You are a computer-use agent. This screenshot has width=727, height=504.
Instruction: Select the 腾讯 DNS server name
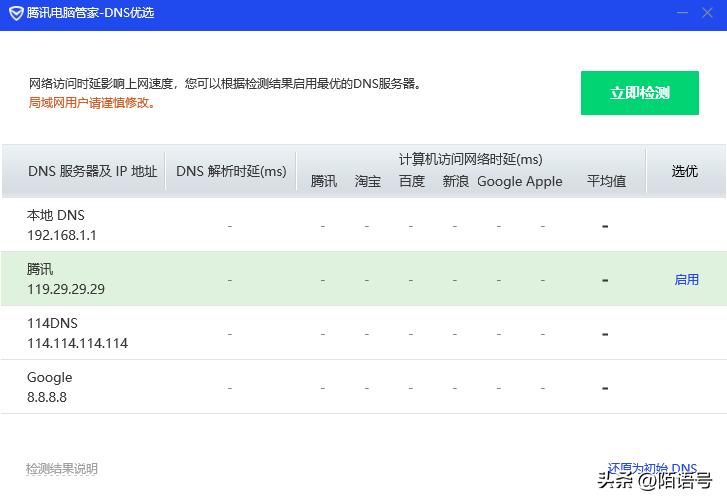click(40, 269)
